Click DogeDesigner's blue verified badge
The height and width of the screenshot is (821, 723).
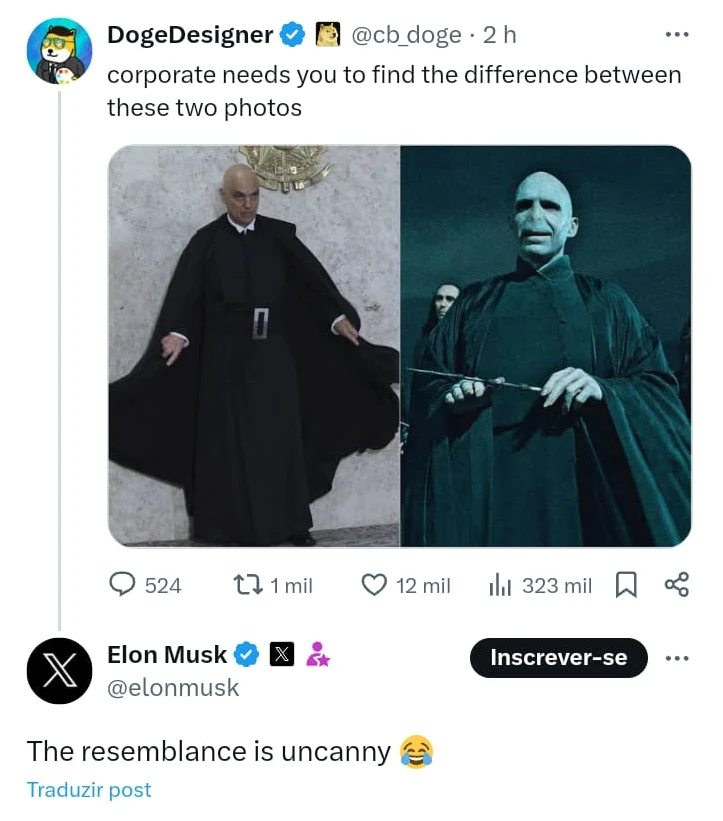tap(292, 35)
